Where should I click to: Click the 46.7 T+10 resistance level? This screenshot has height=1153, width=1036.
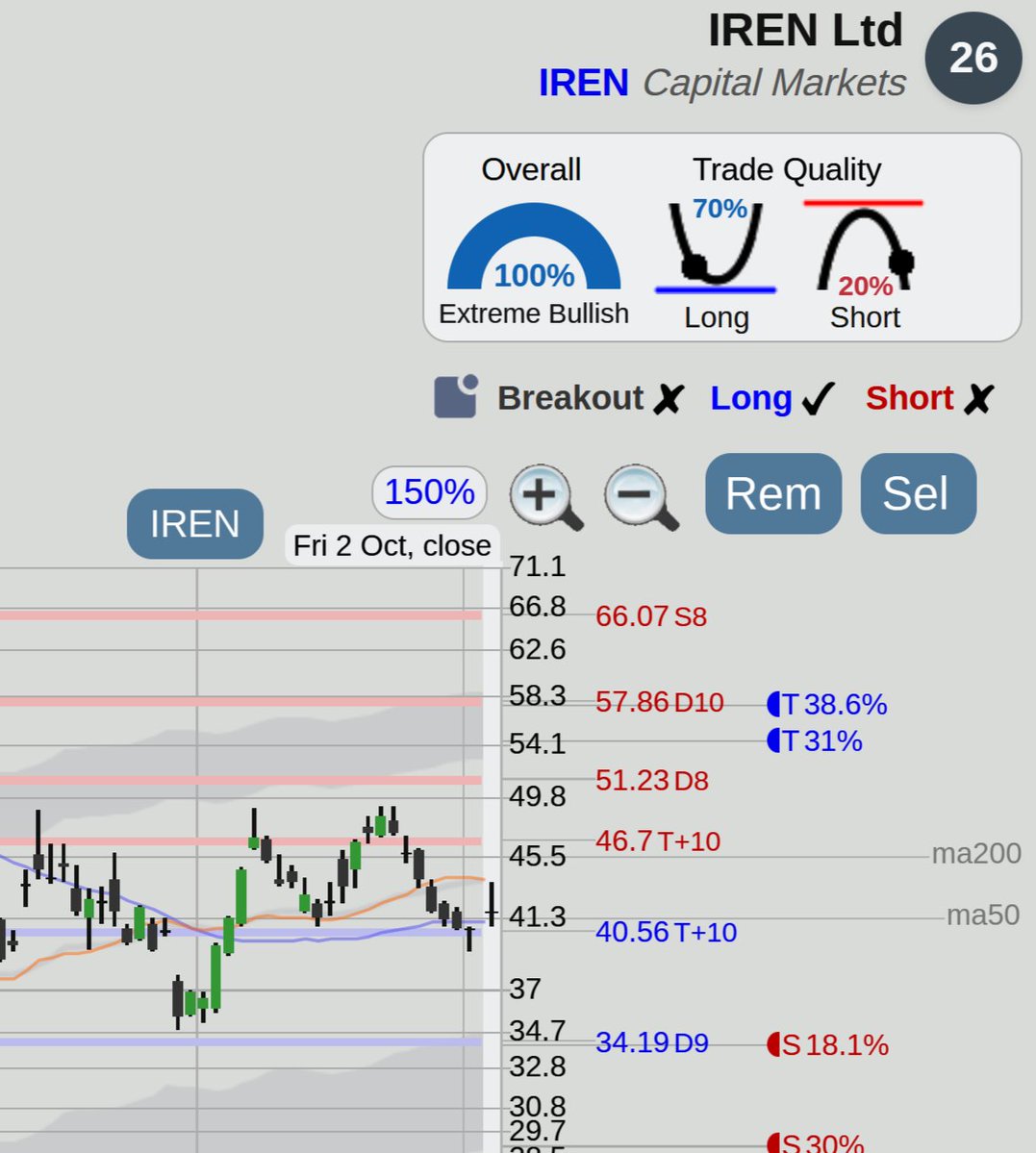click(x=658, y=840)
